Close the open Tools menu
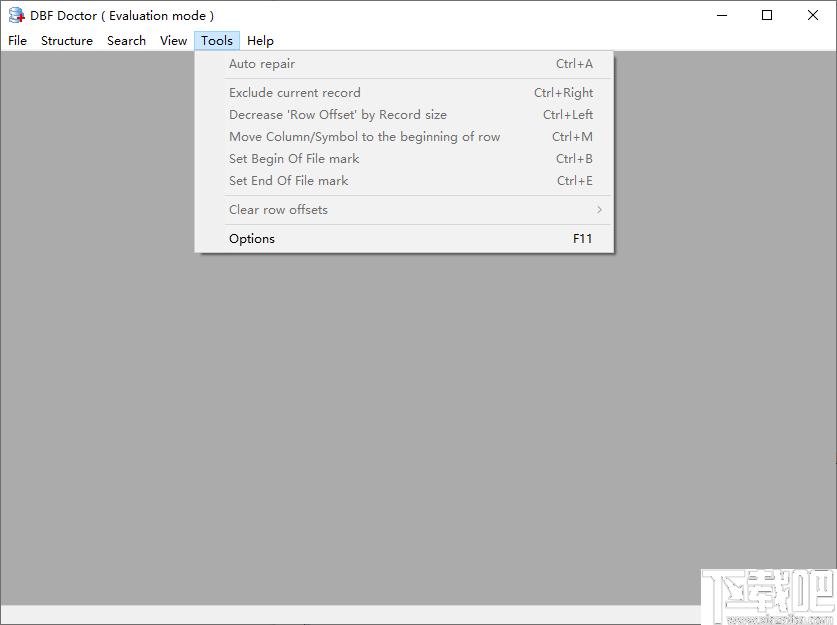The width and height of the screenshot is (837, 625). click(217, 41)
